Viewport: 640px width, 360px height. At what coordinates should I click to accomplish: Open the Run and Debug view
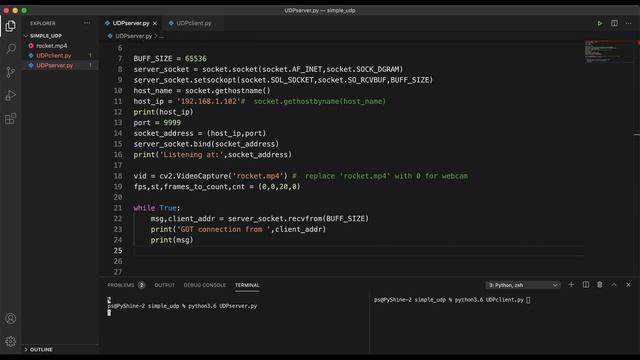[11, 96]
